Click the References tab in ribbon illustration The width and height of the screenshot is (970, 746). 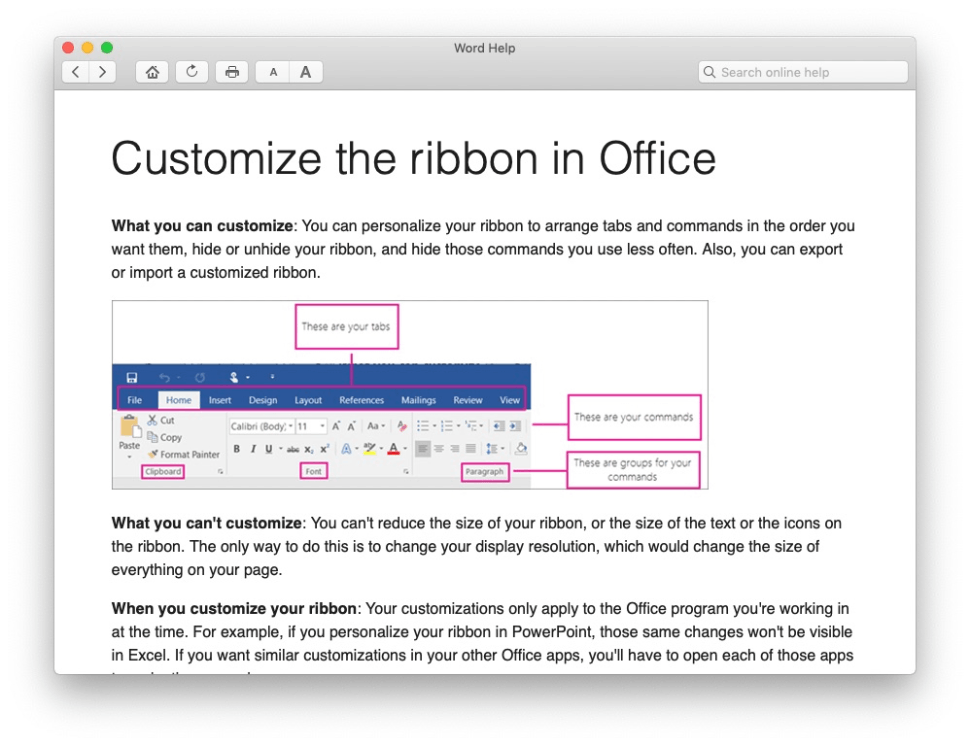tap(361, 400)
